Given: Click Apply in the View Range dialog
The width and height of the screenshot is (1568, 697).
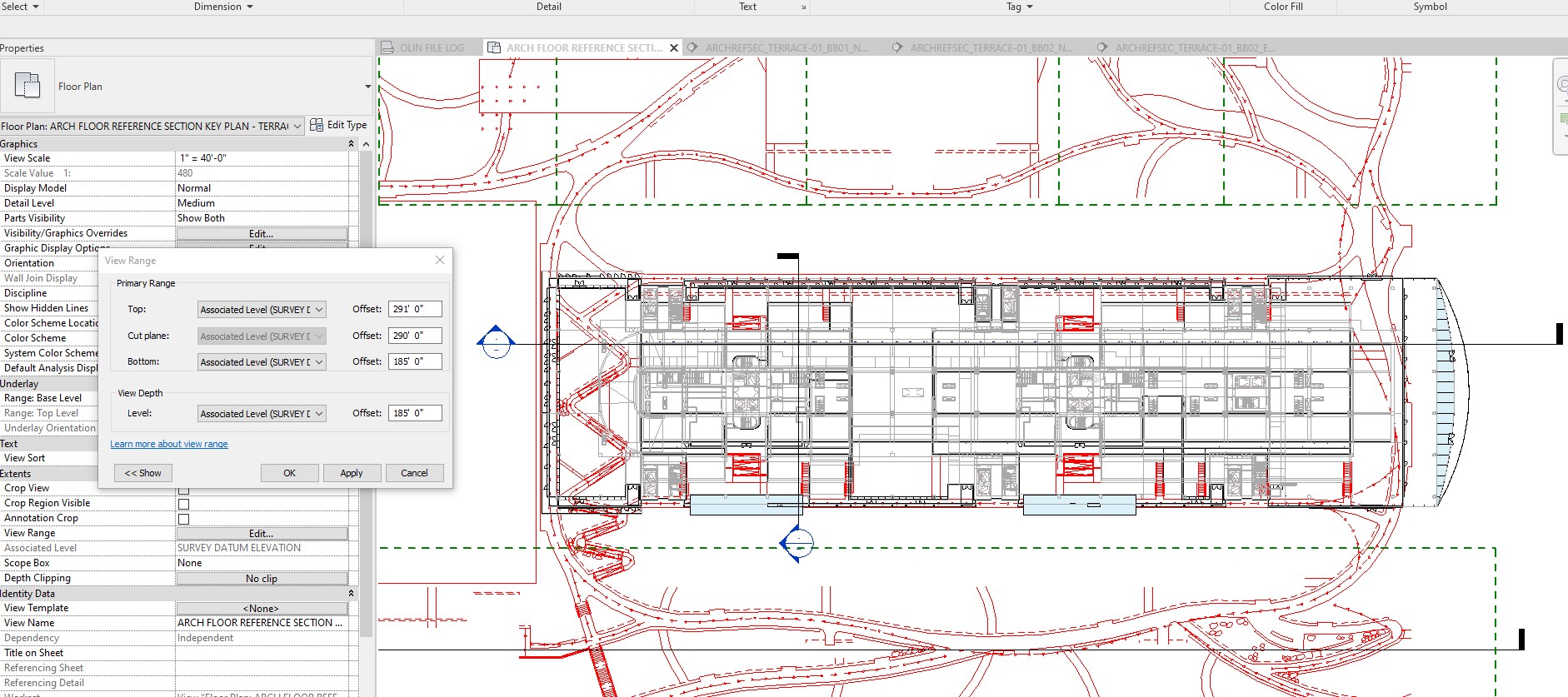Looking at the screenshot, I should 352,473.
